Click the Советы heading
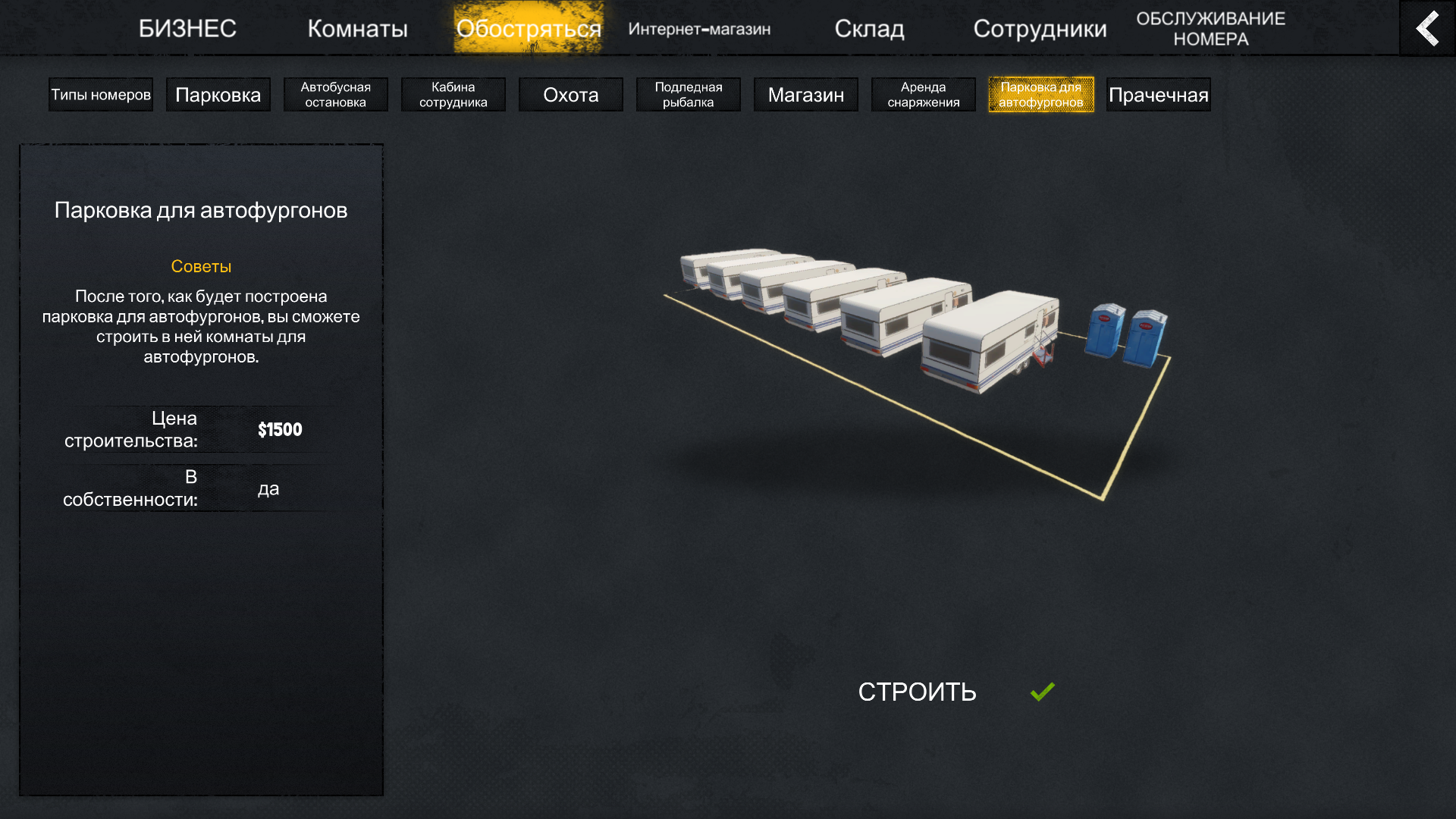The image size is (1456, 819). click(201, 266)
